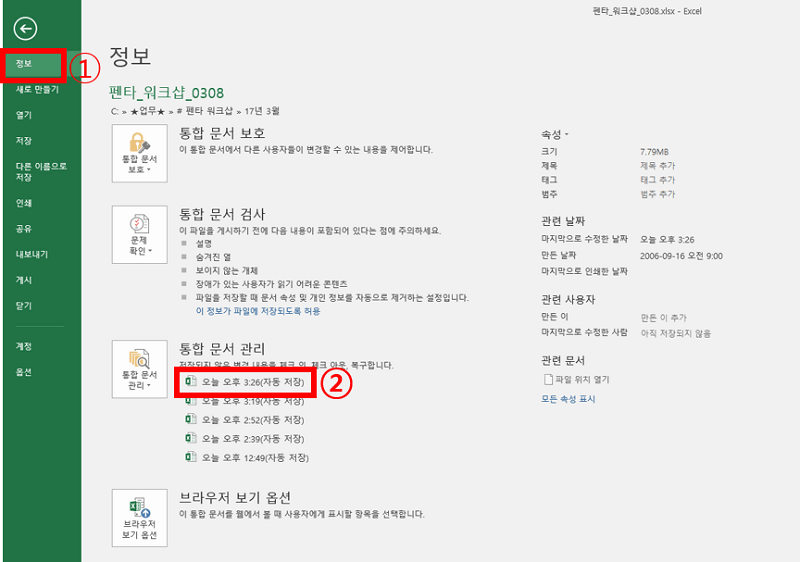Choose 닫기 in the sidebar
Viewport: 800px width, 562px height.
24,305
